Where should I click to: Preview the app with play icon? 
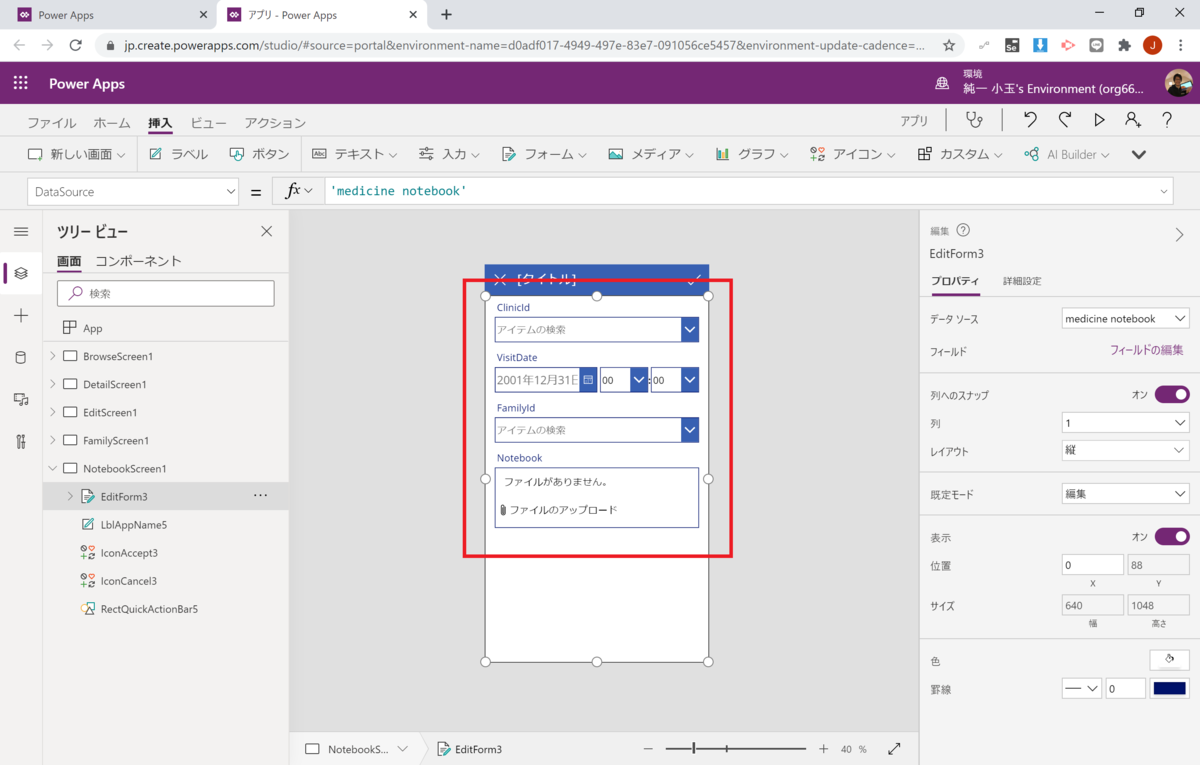click(1099, 120)
